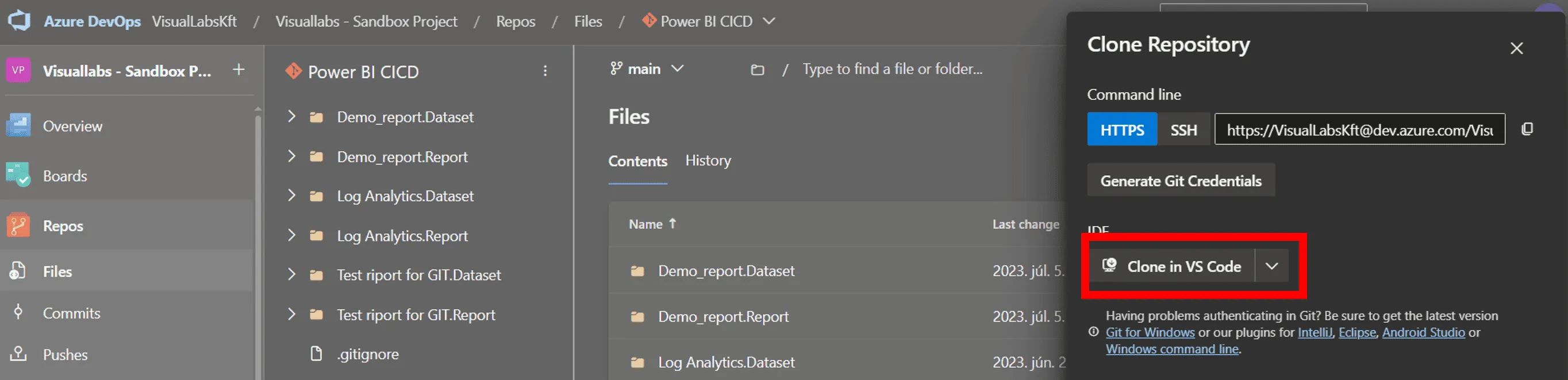Switch to the Contents tab
1568x380 pixels.
[x=638, y=162]
